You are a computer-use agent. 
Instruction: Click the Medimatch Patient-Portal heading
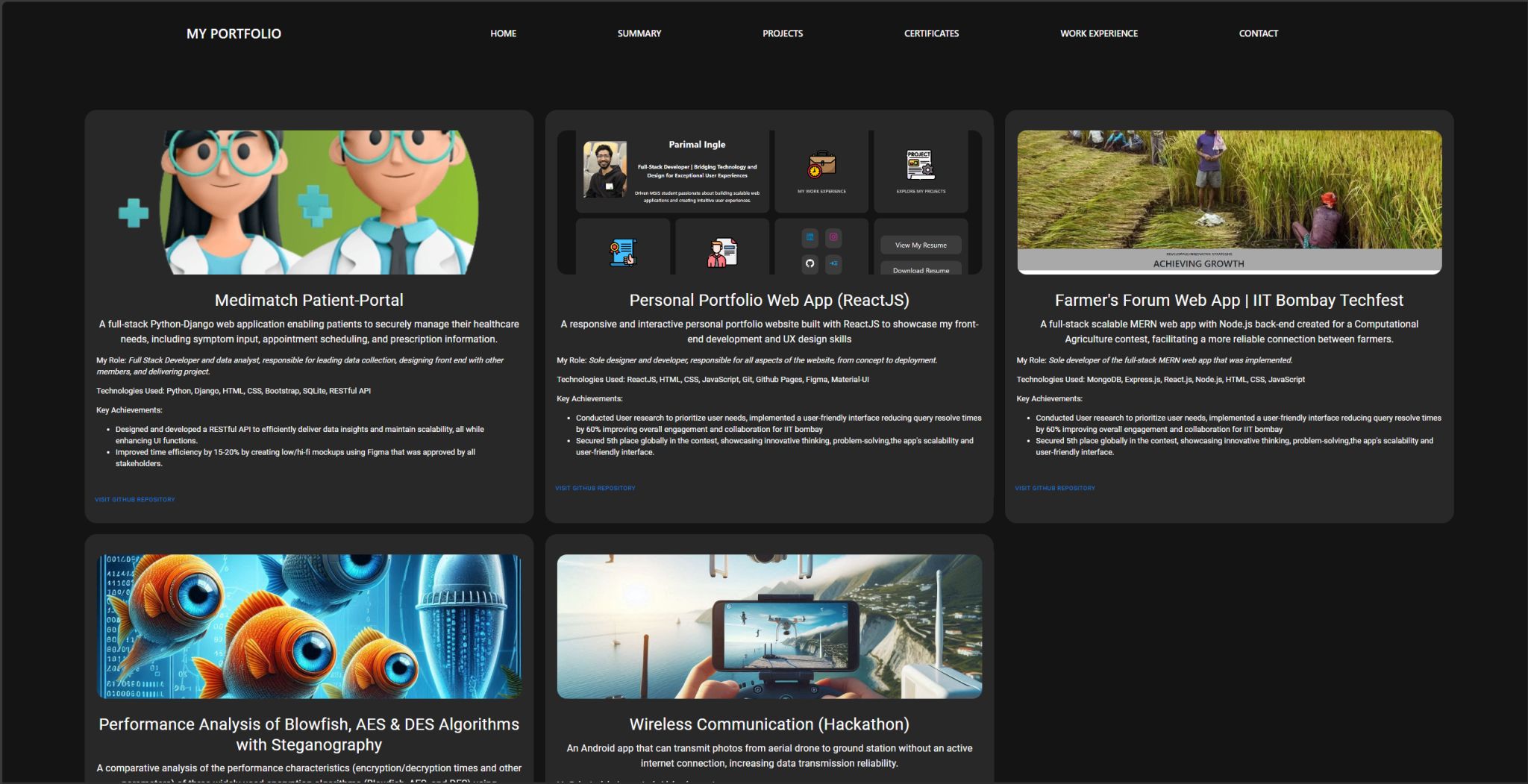tap(309, 300)
